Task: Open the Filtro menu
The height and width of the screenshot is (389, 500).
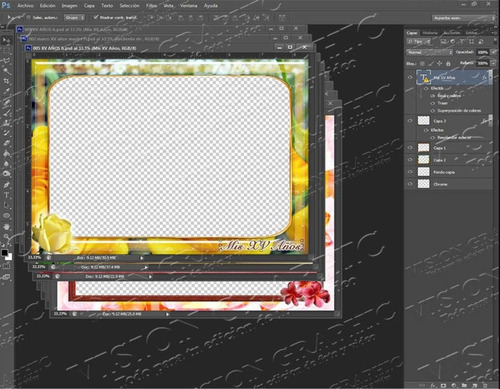Action: click(151, 6)
